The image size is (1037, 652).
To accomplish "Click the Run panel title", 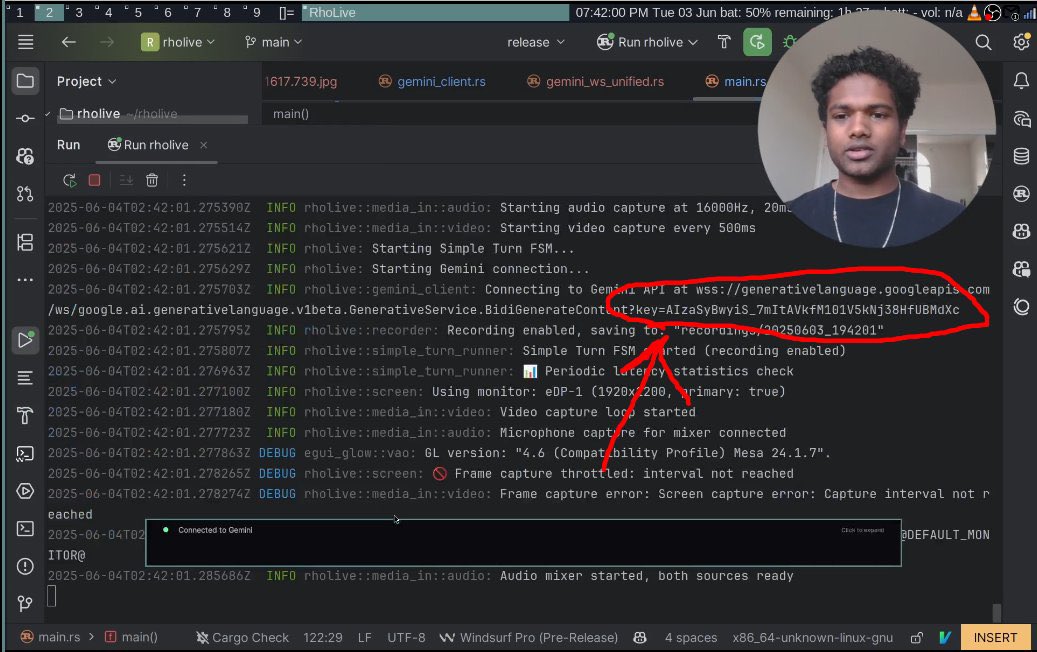I will [x=68, y=145].
